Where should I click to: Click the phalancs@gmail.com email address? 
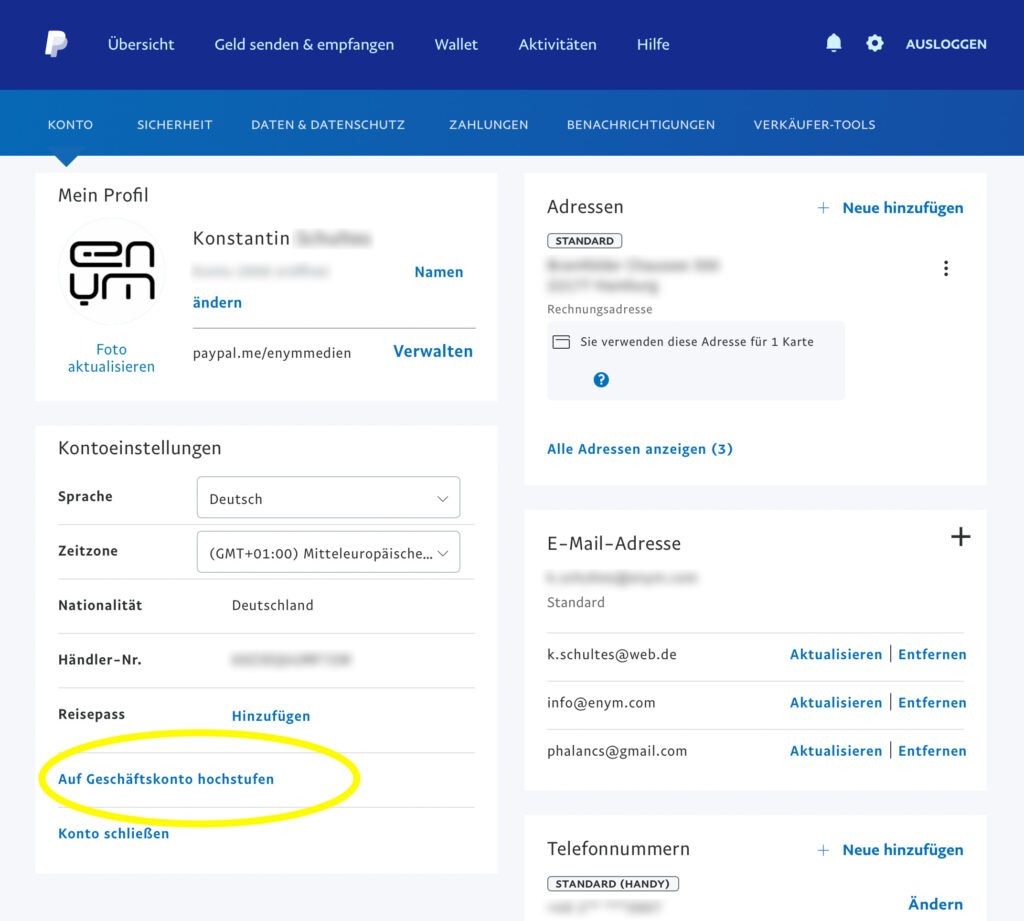click(x=617, y=751)
